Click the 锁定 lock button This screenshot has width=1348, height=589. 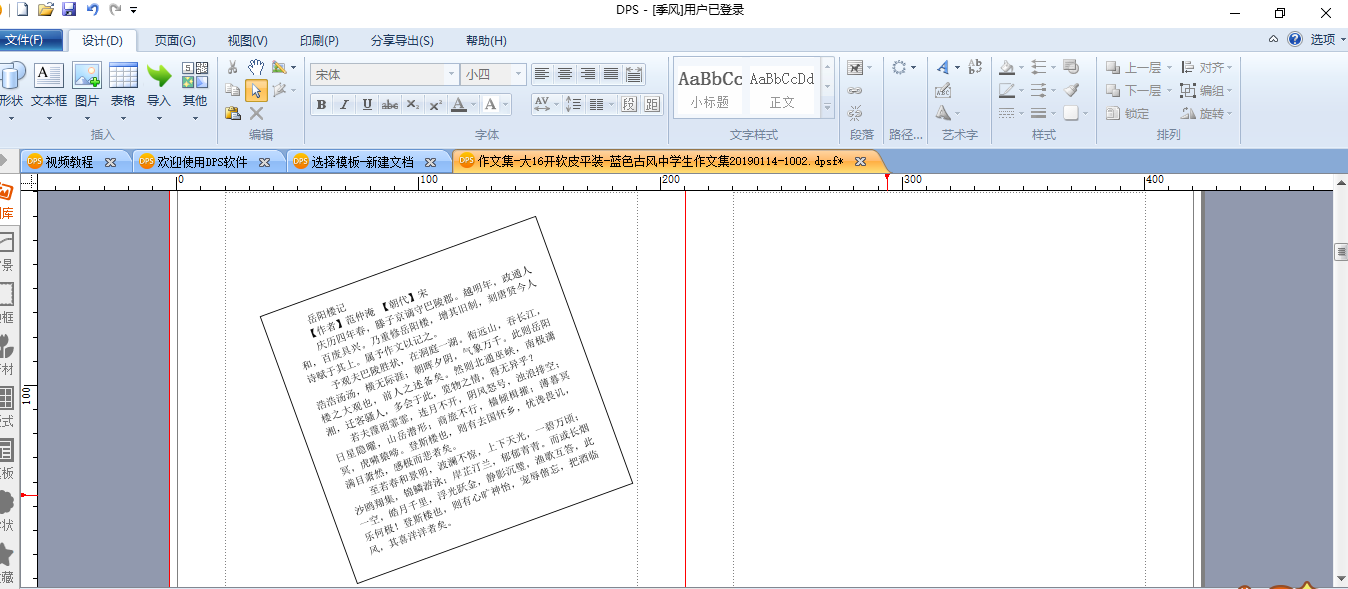[x=1128, y=114]
